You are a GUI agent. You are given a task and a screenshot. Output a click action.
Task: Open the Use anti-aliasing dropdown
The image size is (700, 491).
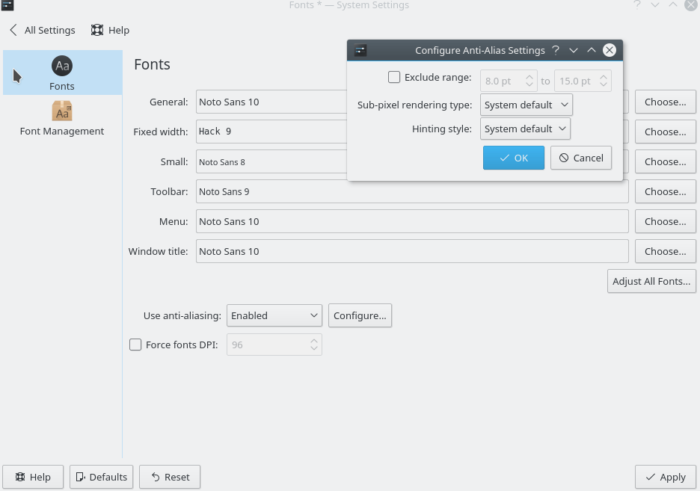tap(274, 316)
